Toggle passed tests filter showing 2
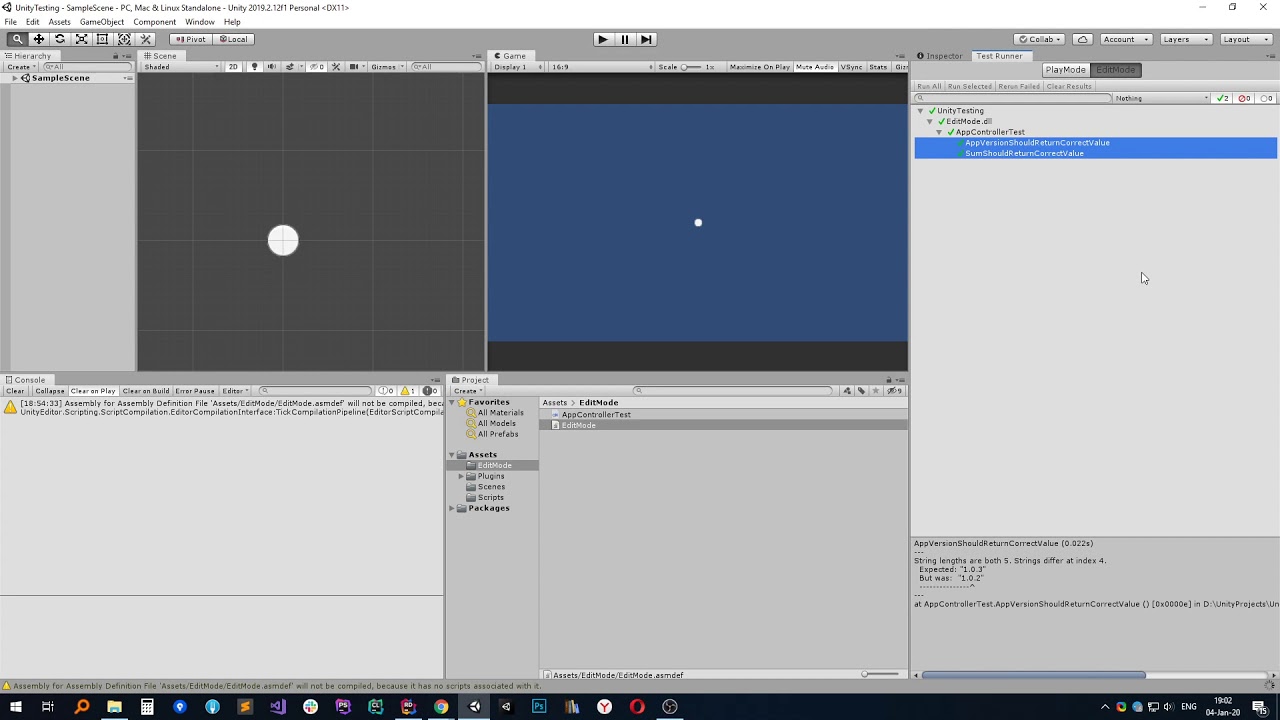 [x=1223, y=98]
